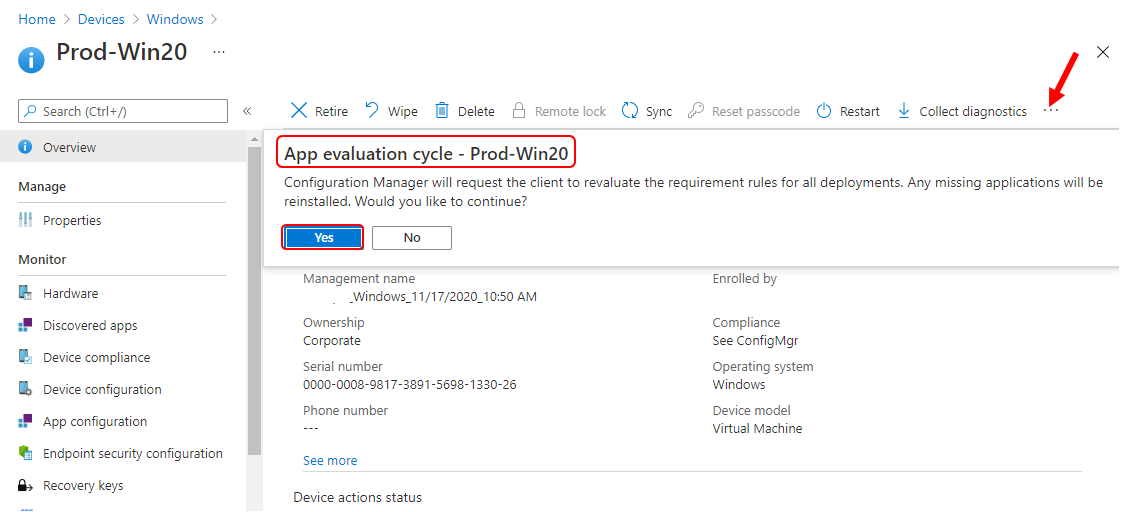Screen dimensions: 1121x512
Task: Open the toolbar overflow ellipsis menu
Action: click(1050, 110)
